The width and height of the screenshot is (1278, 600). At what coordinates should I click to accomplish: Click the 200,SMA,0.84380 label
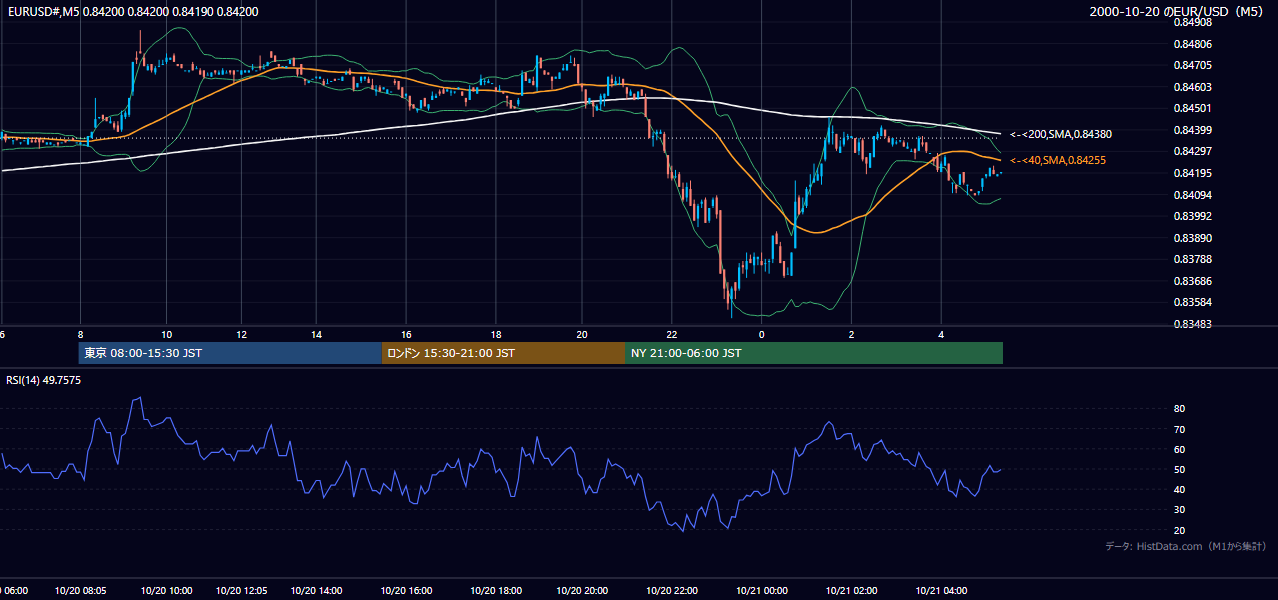coord(1060,134)
